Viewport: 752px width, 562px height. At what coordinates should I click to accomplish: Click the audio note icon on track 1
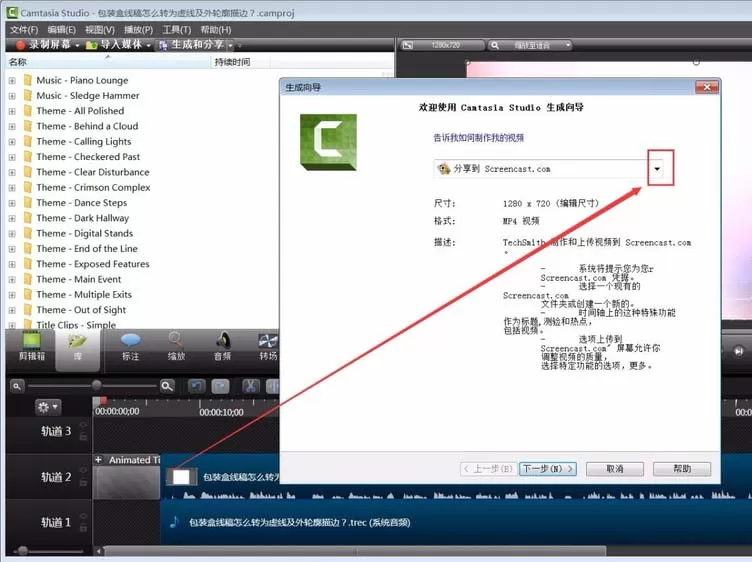[175, 522]
